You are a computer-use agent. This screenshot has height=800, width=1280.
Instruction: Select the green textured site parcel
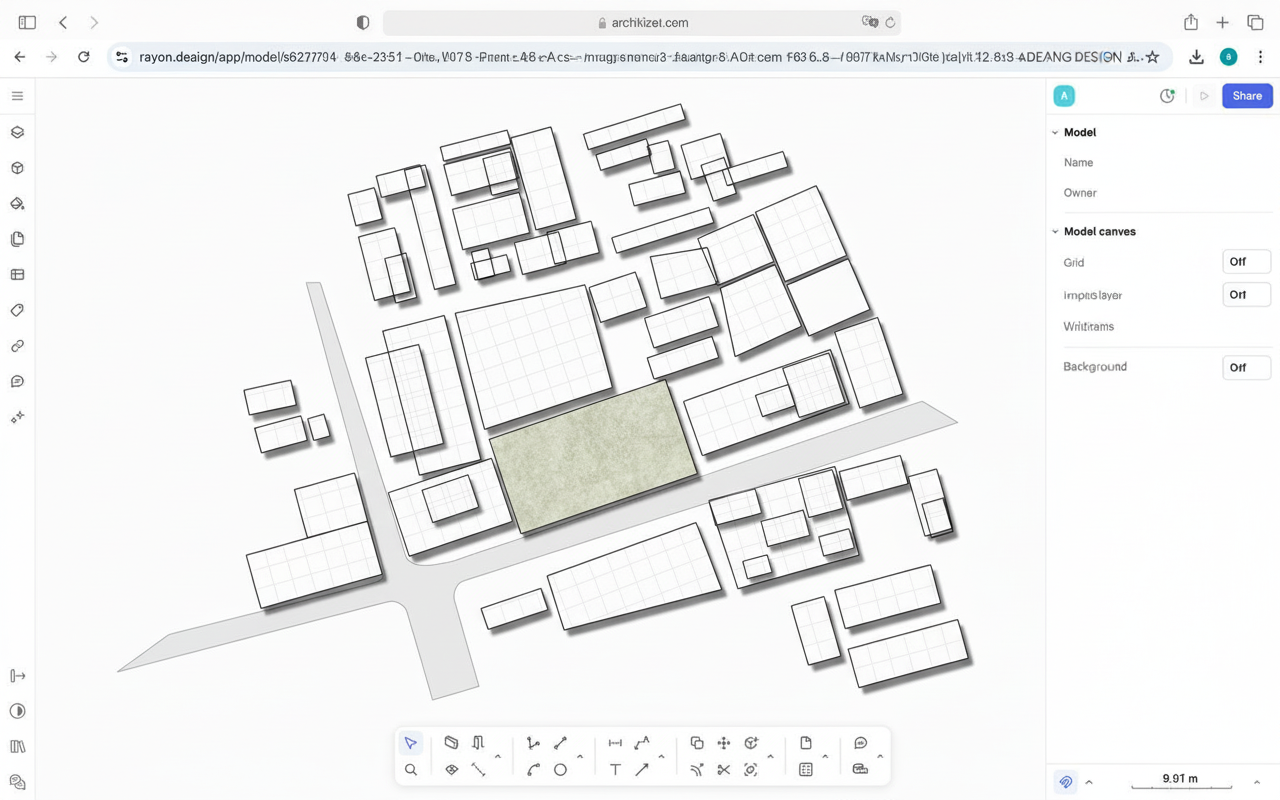point(594,455)
